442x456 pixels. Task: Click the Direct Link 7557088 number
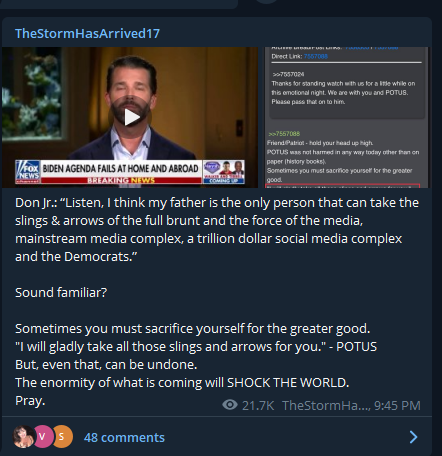(x=316, y=56)
